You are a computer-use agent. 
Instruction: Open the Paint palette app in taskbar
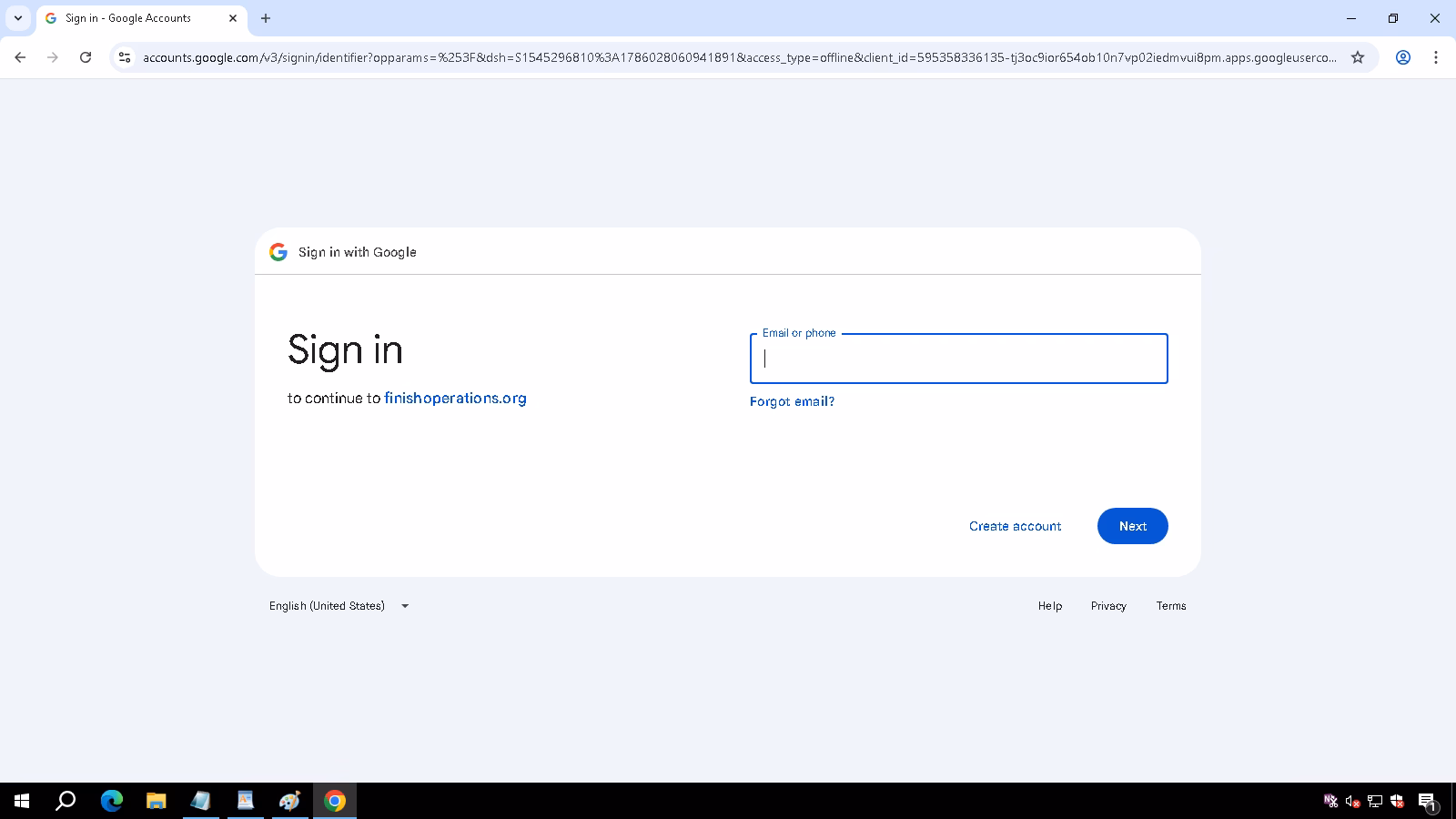pyautogui.click(x=290, y=801)
